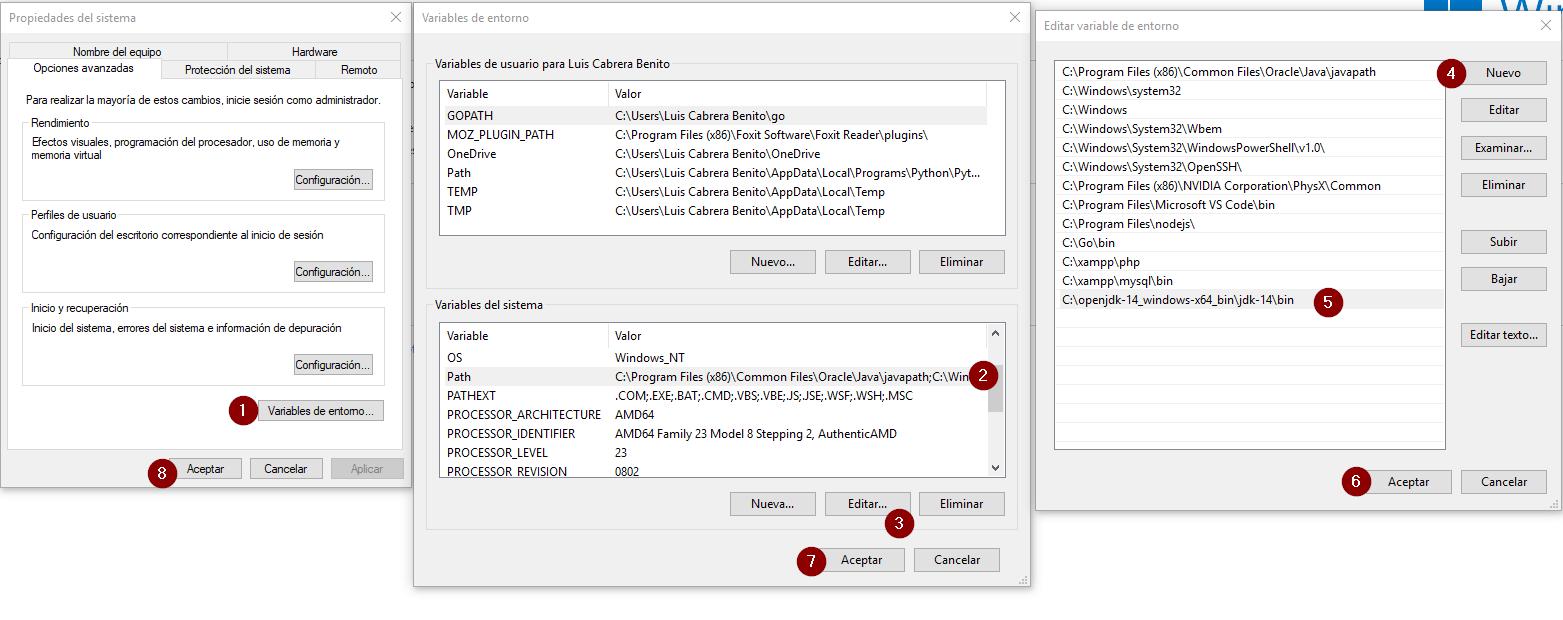The image size is (1563, 620).
Task: Click Aceptar in Variables de entorno window
Action: click(x=862, y=560)
